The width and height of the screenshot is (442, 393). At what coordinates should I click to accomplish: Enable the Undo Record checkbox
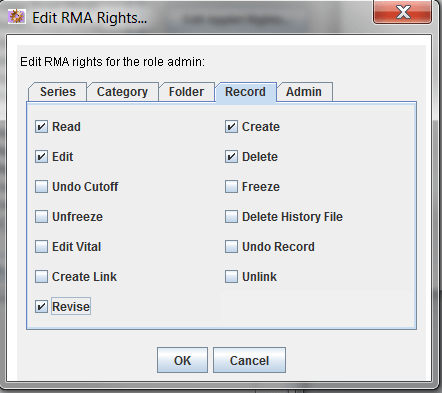[x=231, y=247]
